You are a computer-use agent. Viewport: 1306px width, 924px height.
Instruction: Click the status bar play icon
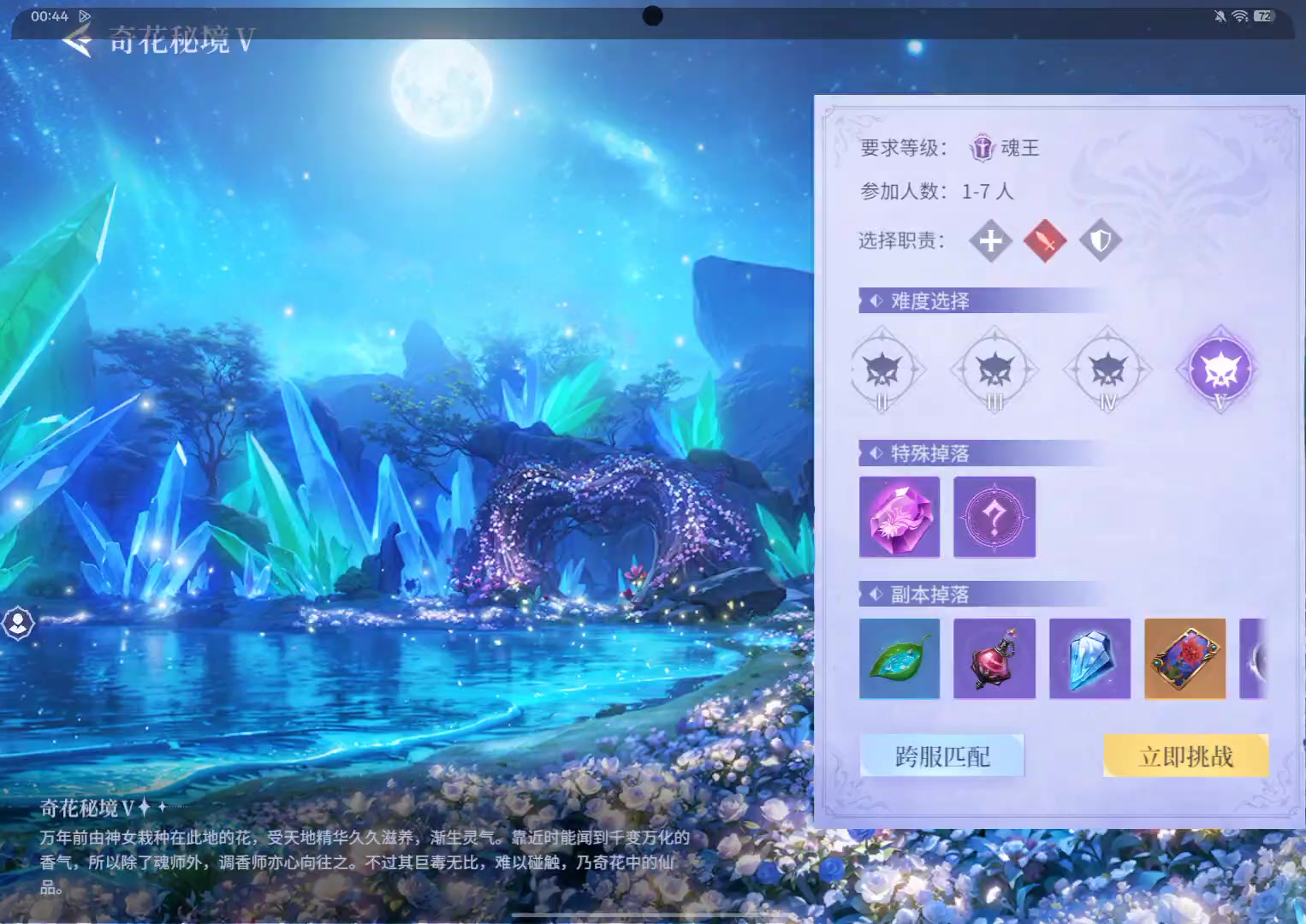85,16
